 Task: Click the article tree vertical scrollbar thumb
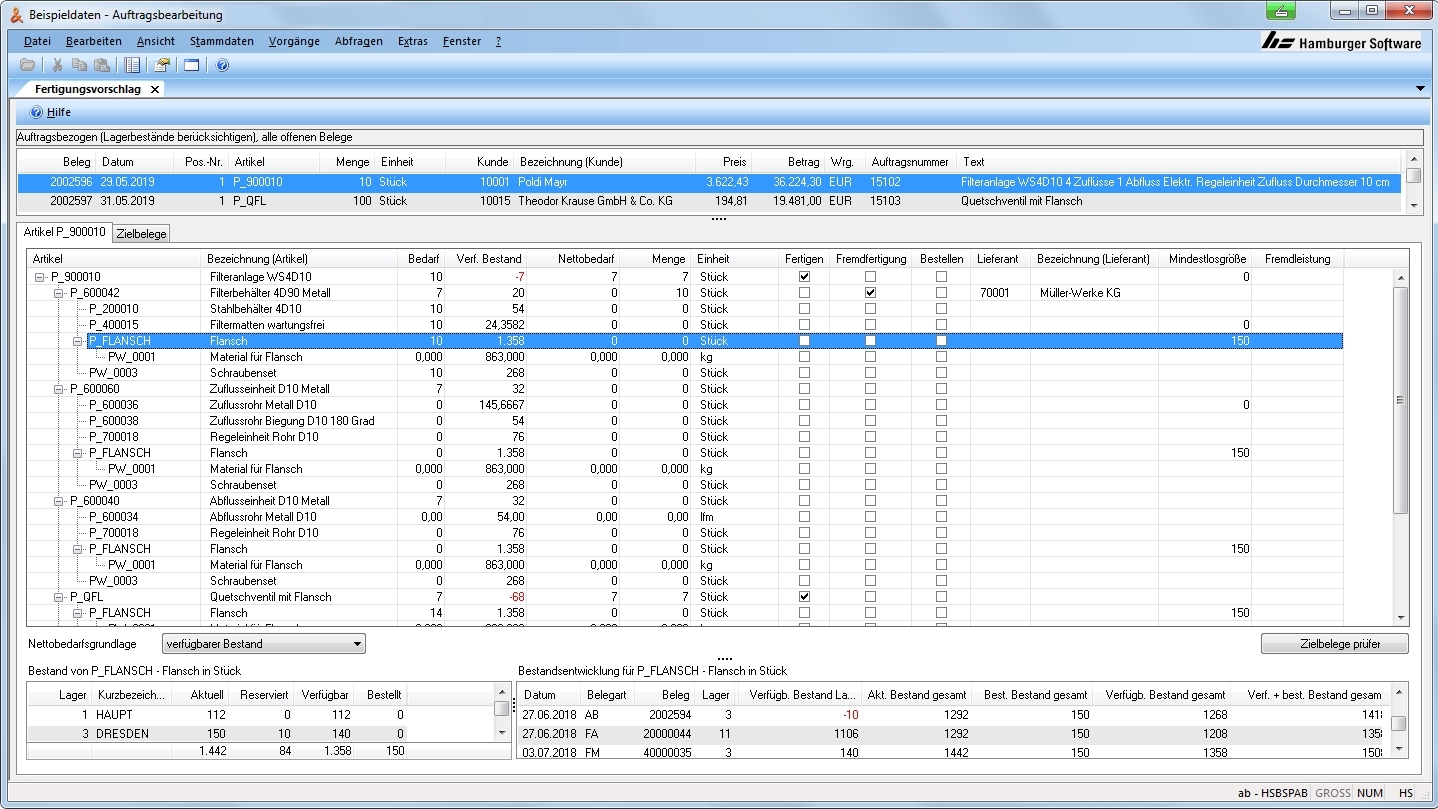pyautogui.click(x=1400, y=400)
